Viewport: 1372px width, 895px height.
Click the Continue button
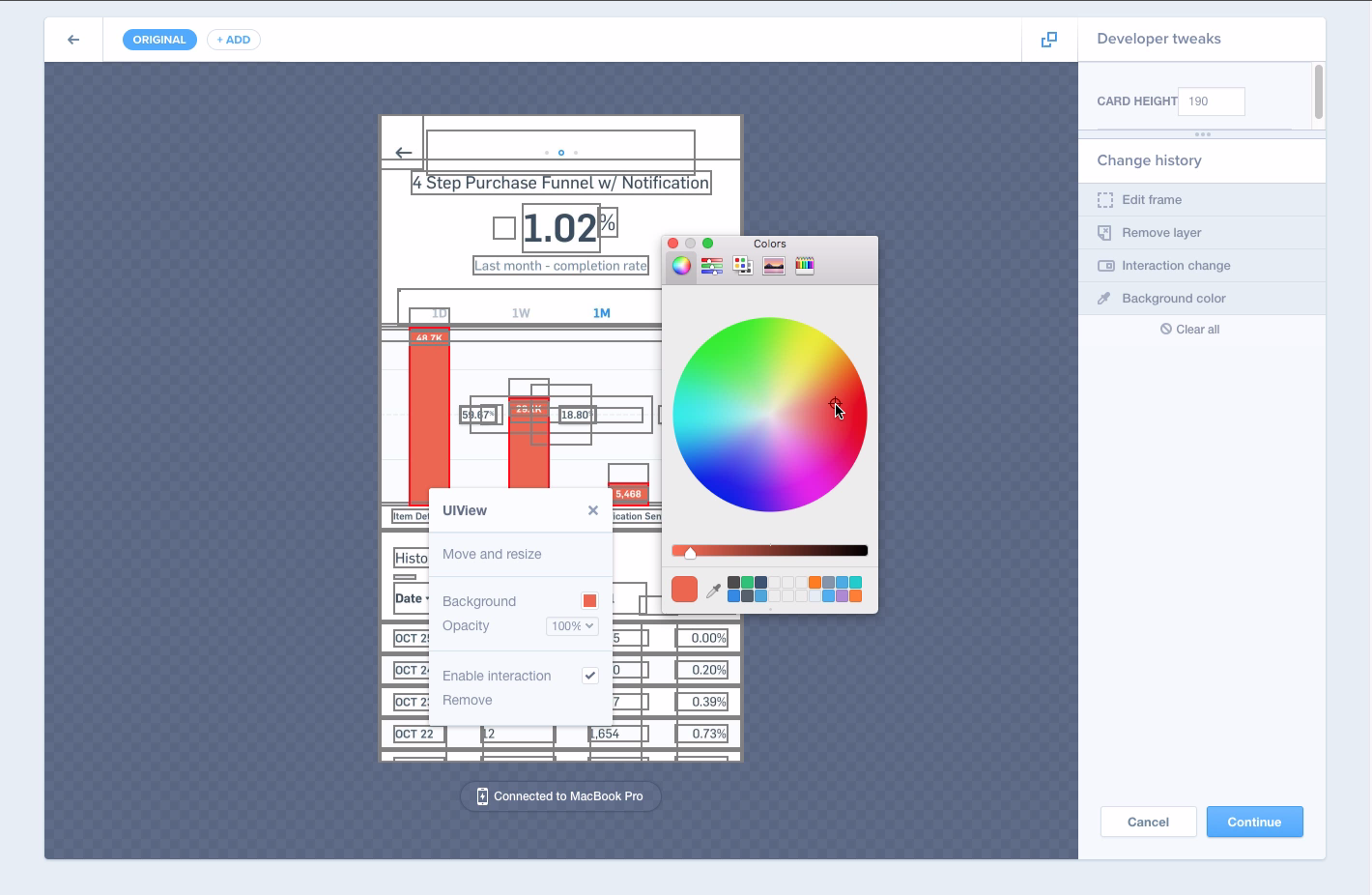1254,822
